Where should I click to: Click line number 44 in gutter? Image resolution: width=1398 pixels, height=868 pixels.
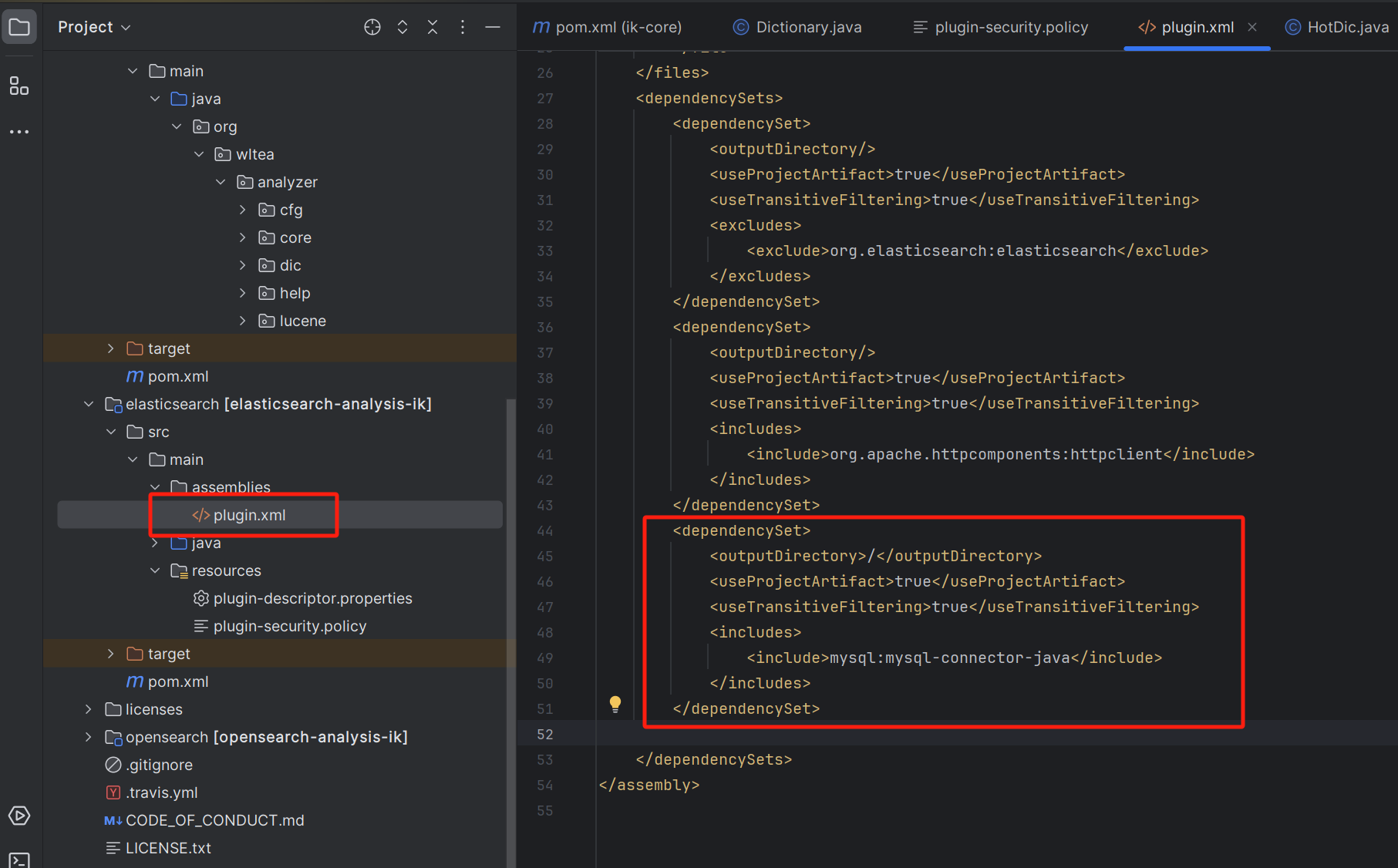coord(545,530)
